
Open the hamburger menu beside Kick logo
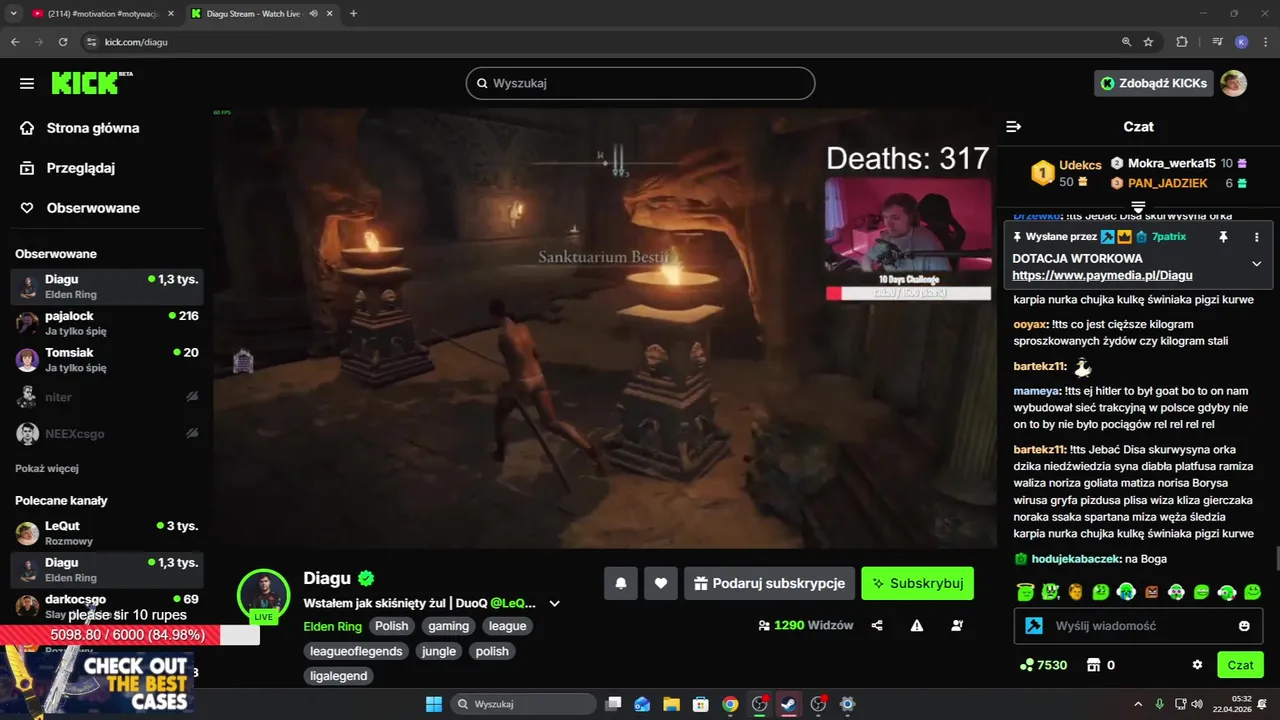pos(27,83)
